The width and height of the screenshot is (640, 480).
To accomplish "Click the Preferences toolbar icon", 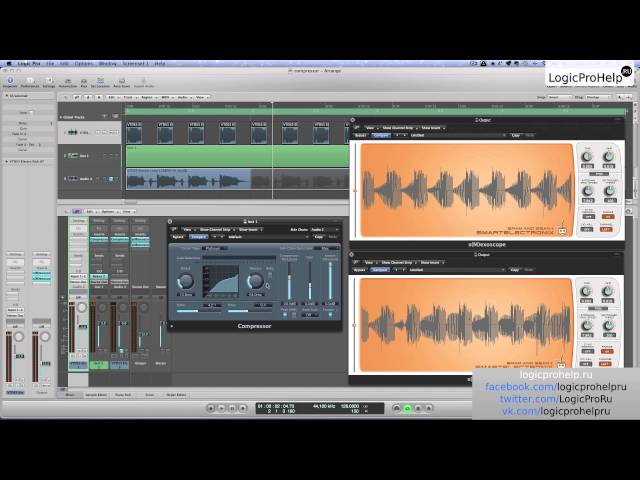I will tap(30, 81).
